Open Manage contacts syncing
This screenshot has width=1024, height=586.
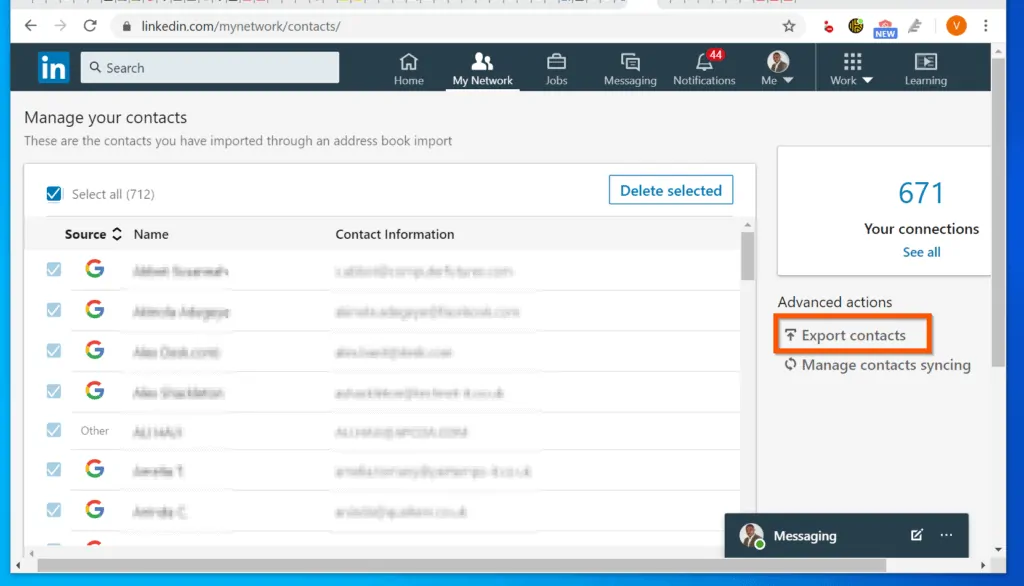(x=886, y=365)
